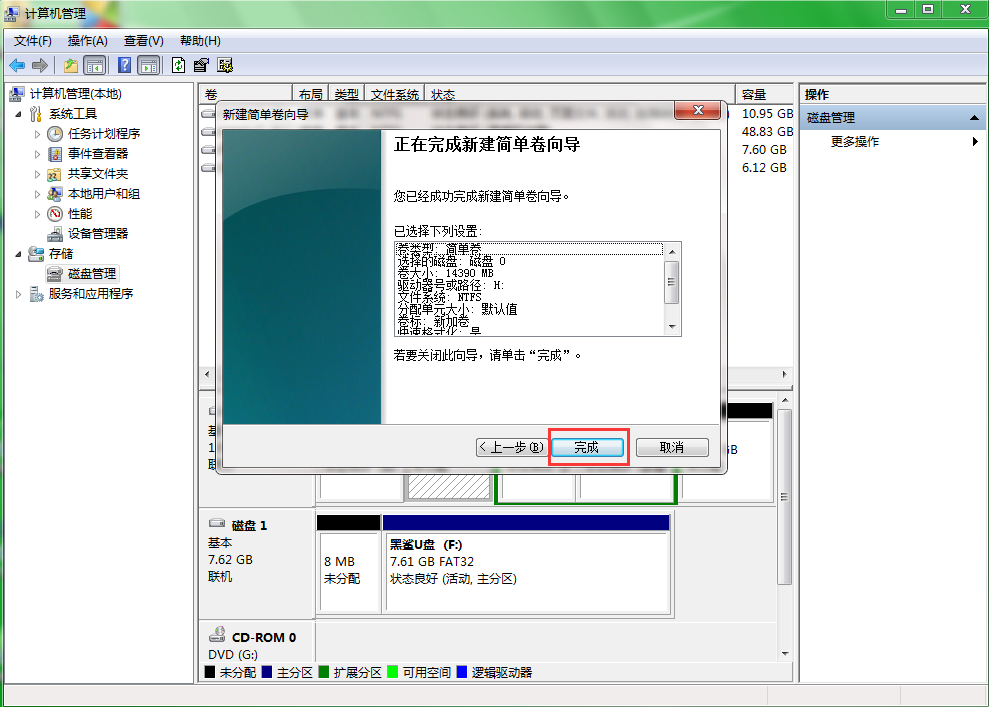Click the 完成 button to finish the wizard

coord(588,447)
